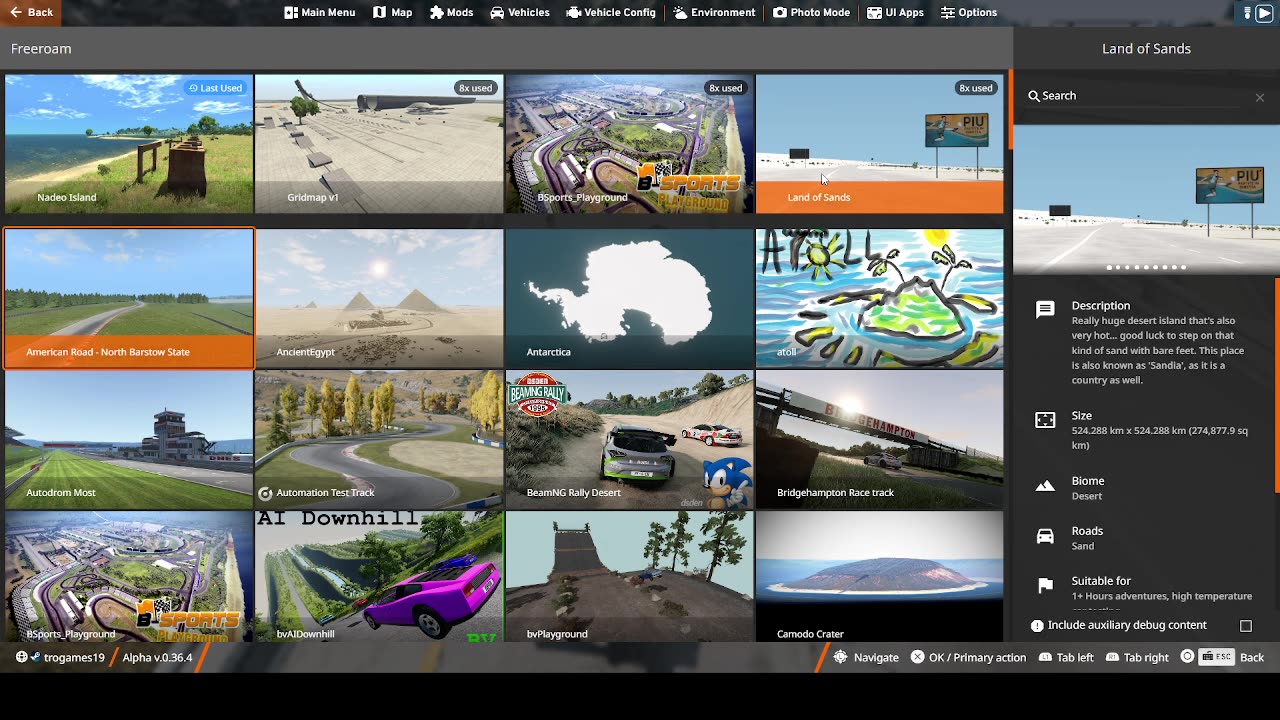Click the 8x used badge on Gridmap v1
The image size is (1280, 720).
point(475,88)
